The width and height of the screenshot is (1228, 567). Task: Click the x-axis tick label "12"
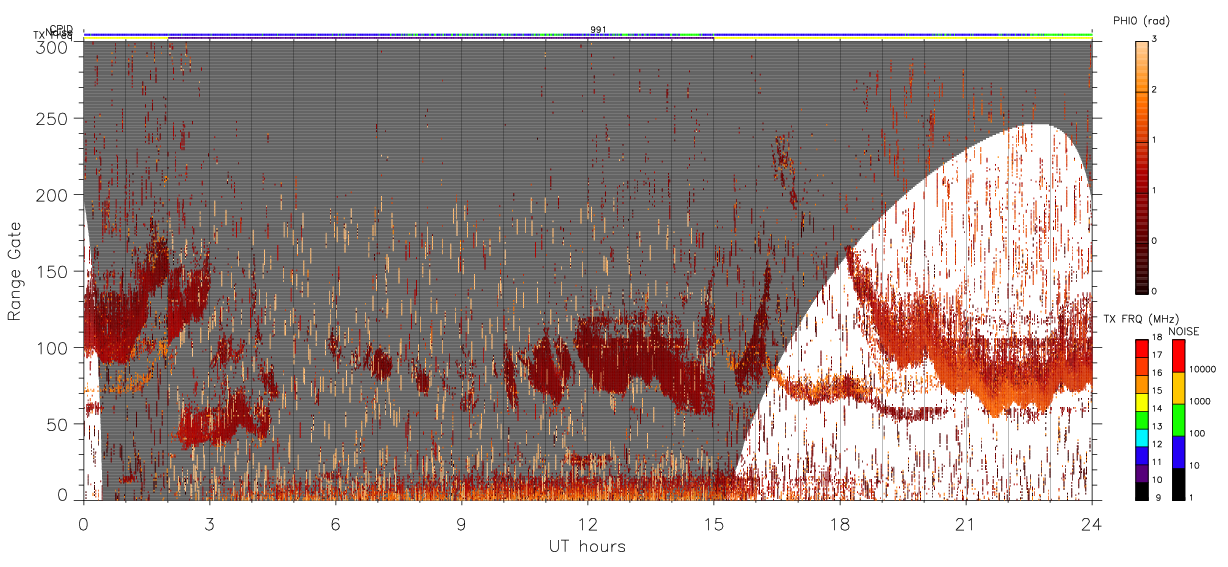[x=587, y=523]
